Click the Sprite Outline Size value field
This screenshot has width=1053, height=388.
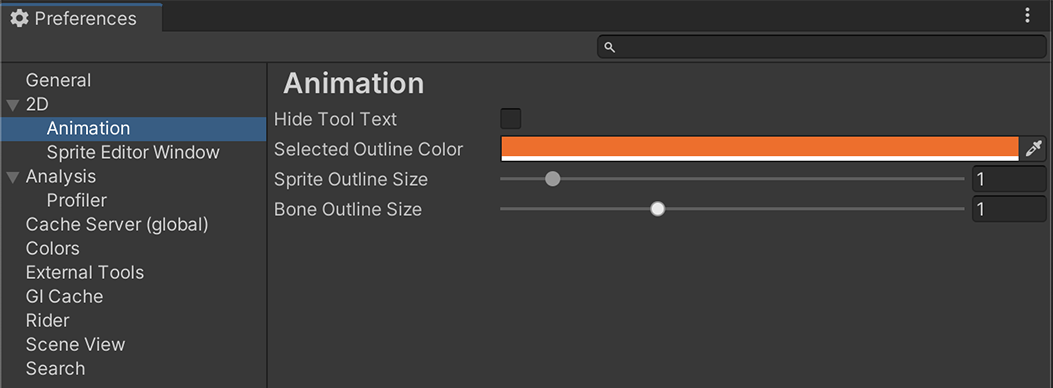pyautogui.click(x=1009, y=179)
